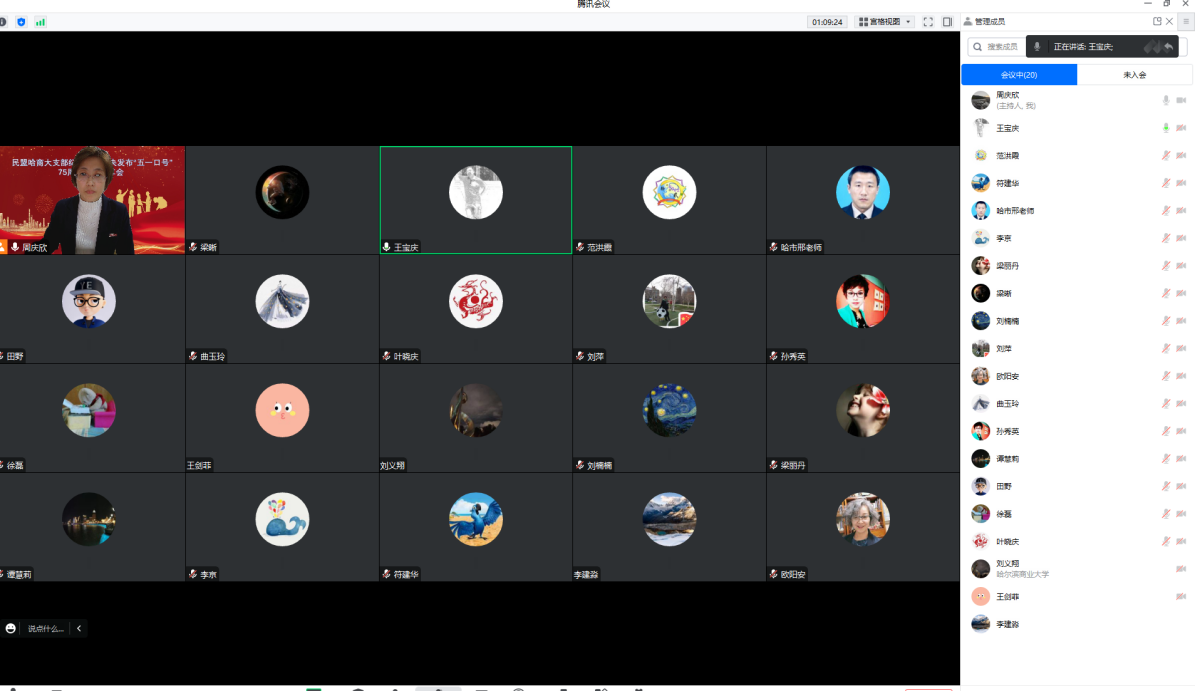The image size is (1195, 691).
Task: Open the 宫格视图 view dropdown
Action: 885,21
